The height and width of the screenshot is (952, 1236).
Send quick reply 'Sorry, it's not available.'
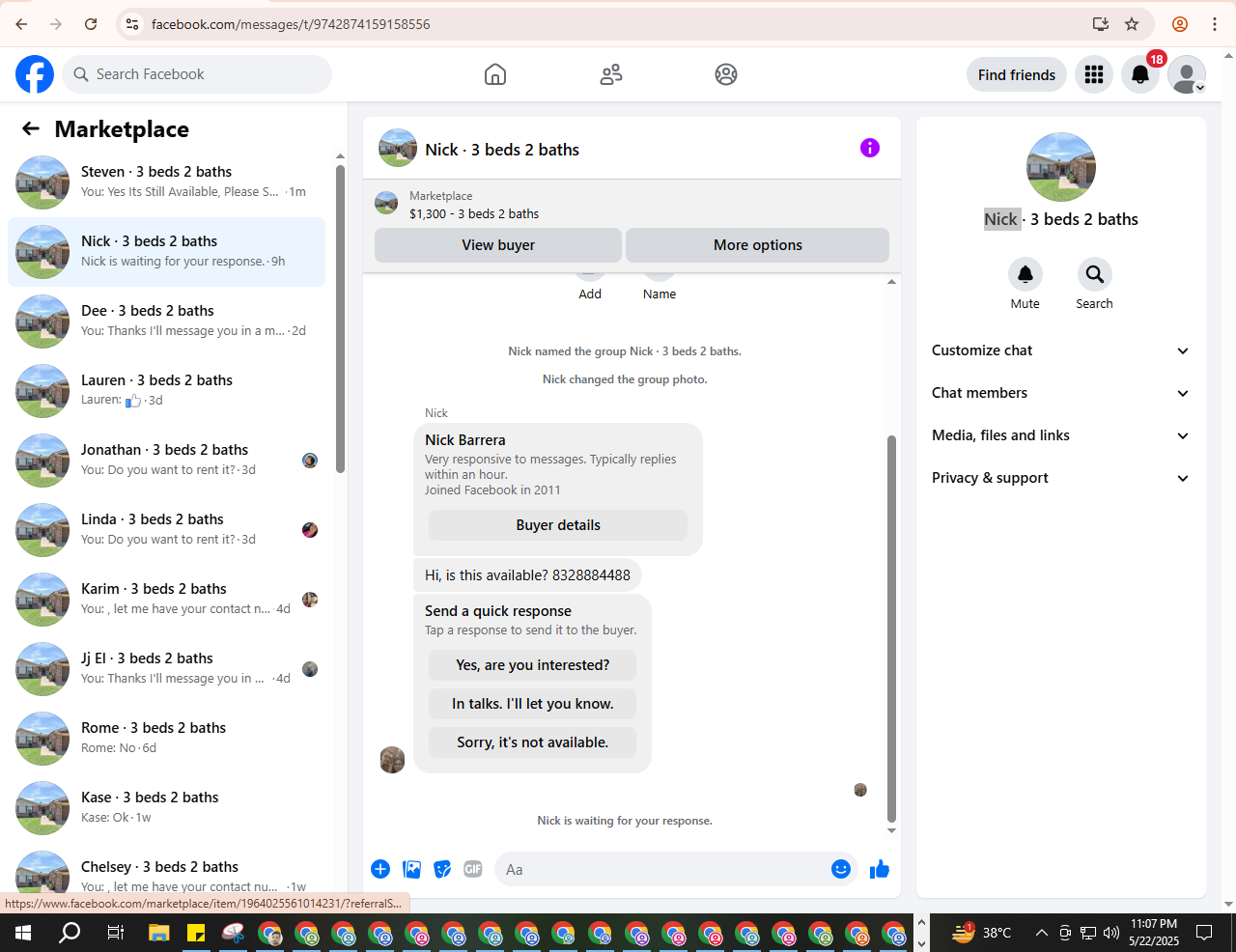pos(533,742)
